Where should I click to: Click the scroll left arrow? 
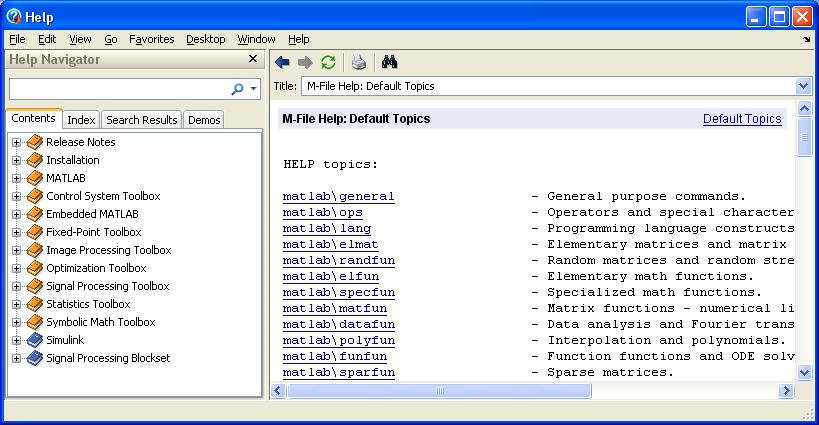(x=278, y=391)
